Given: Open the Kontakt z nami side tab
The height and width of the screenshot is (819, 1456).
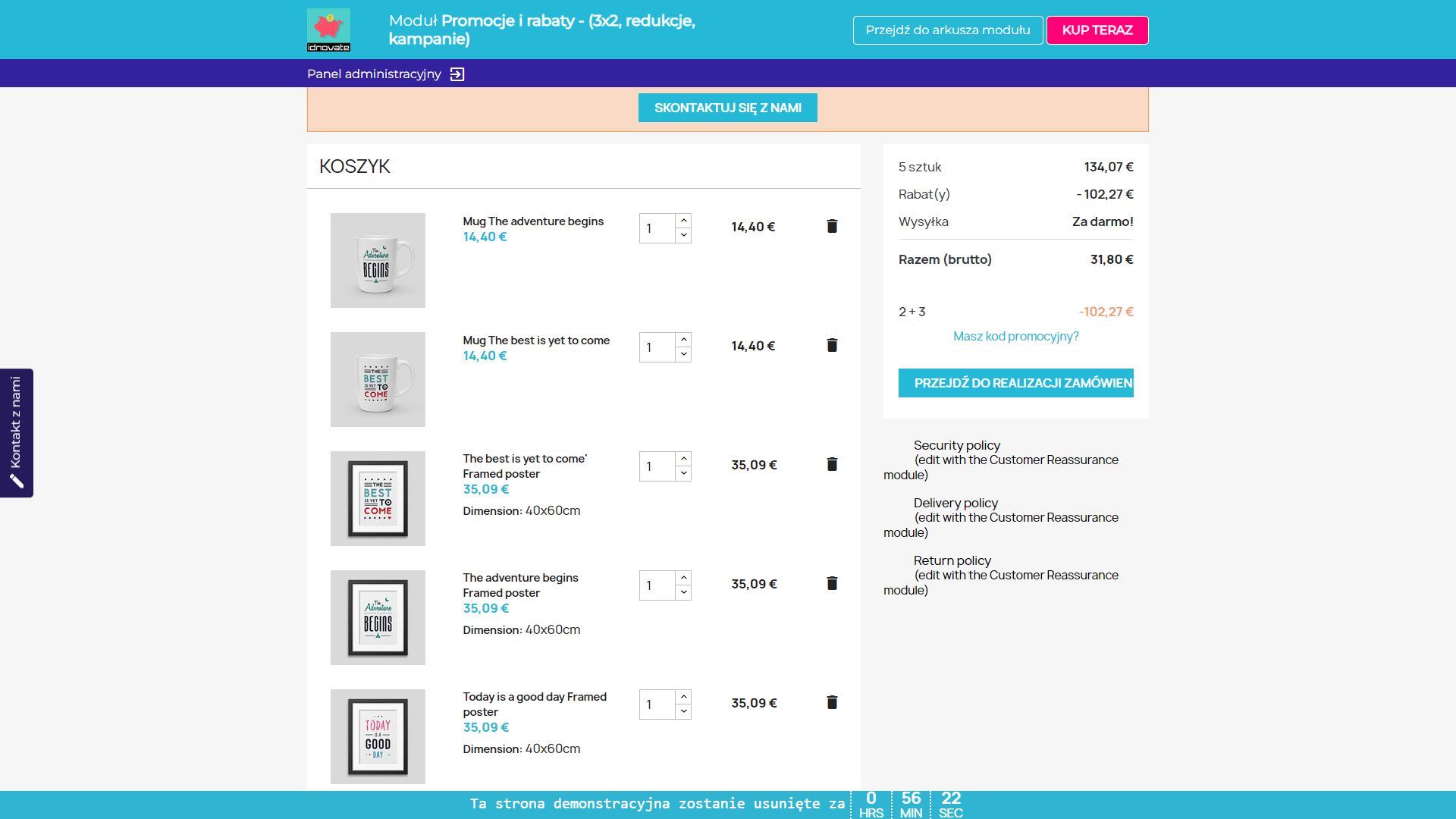Looking at the screenshot, I should (x=17, y=433).
